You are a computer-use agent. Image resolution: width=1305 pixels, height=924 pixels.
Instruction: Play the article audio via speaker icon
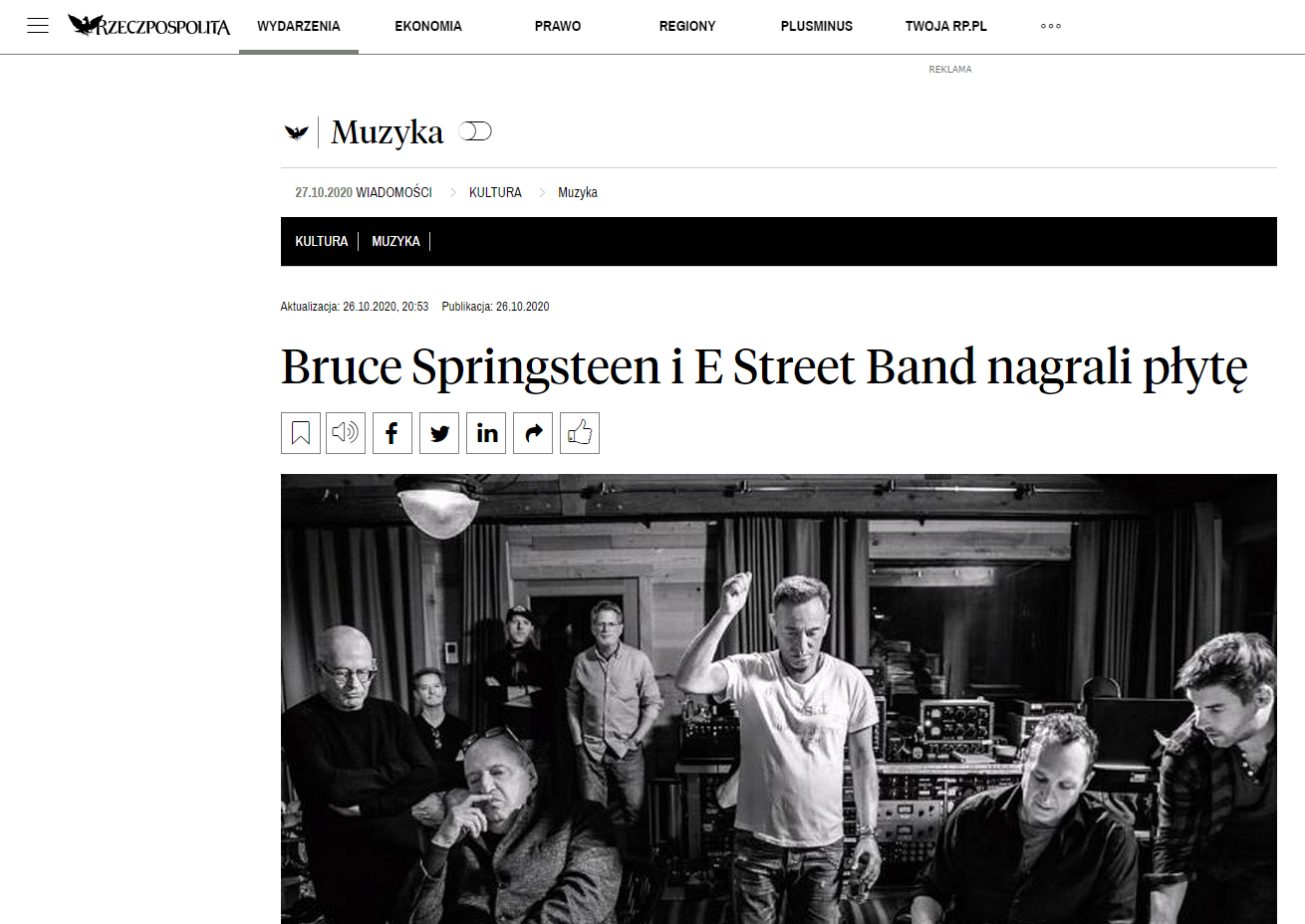point(346,433)
